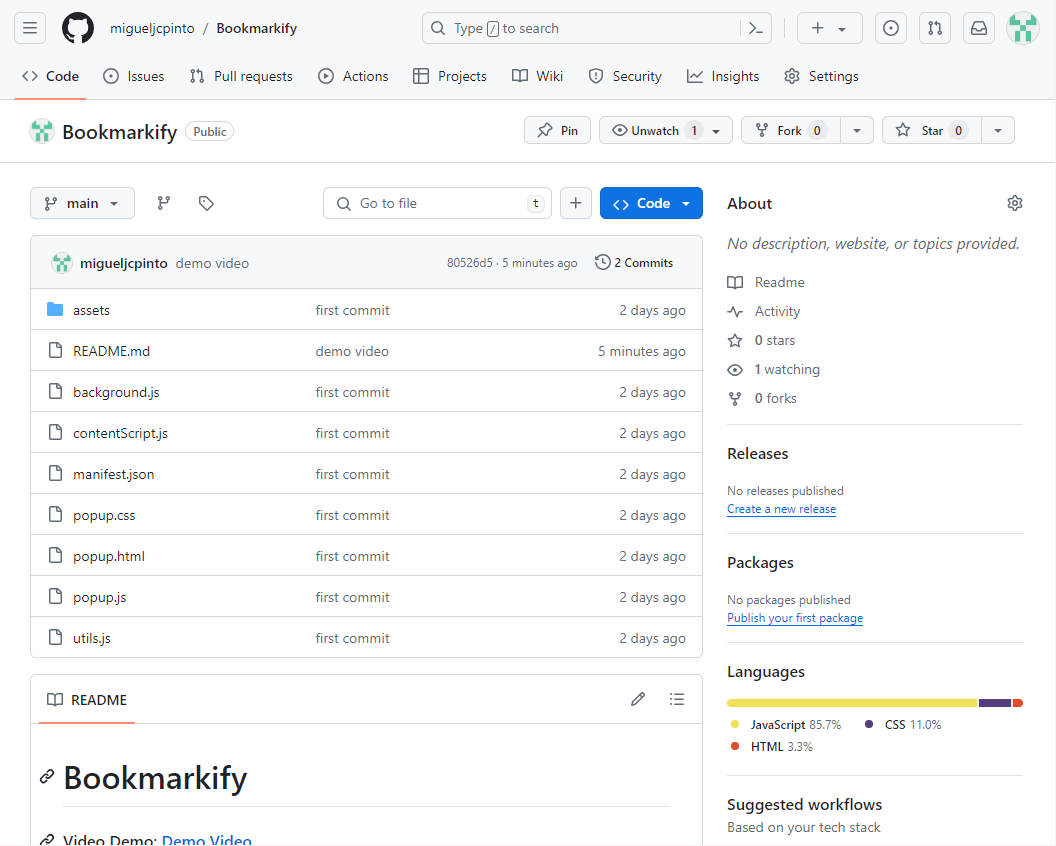Expand the blue Code clone dropdown
The width and height of the screenshot is (1056, 846).
[651, 203]
